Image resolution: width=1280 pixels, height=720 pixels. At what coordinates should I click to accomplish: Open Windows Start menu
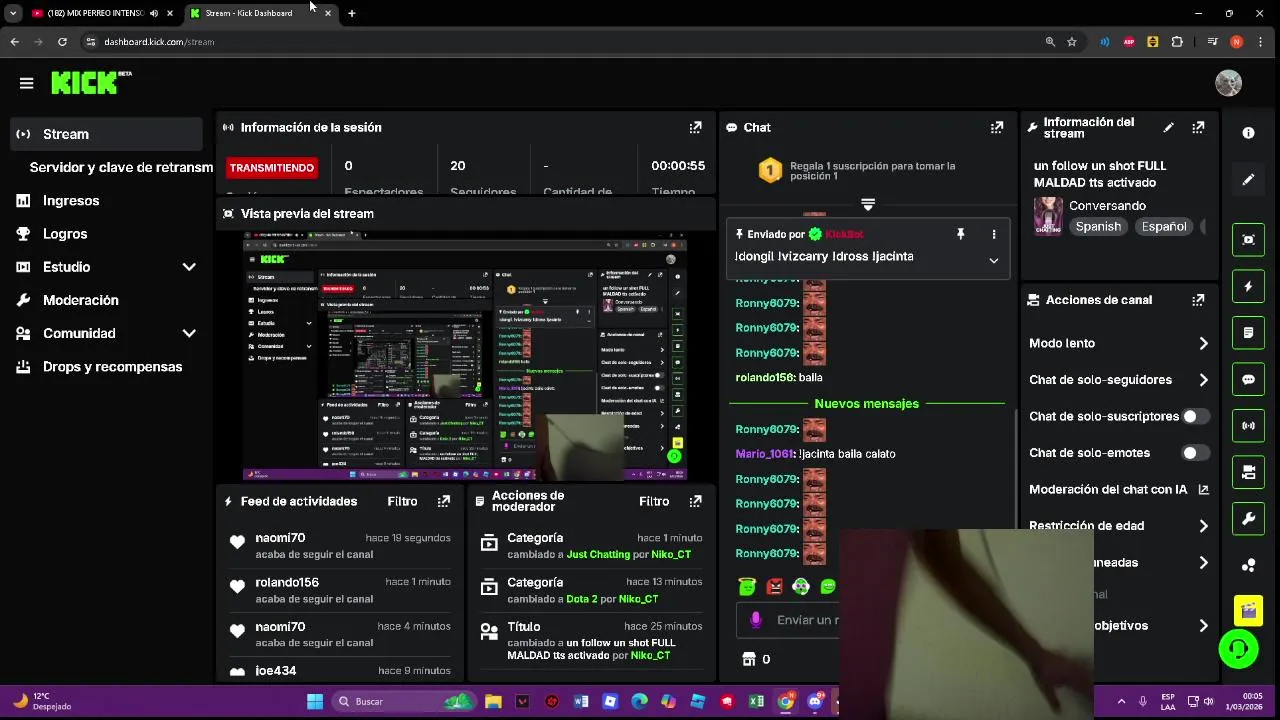315,701
